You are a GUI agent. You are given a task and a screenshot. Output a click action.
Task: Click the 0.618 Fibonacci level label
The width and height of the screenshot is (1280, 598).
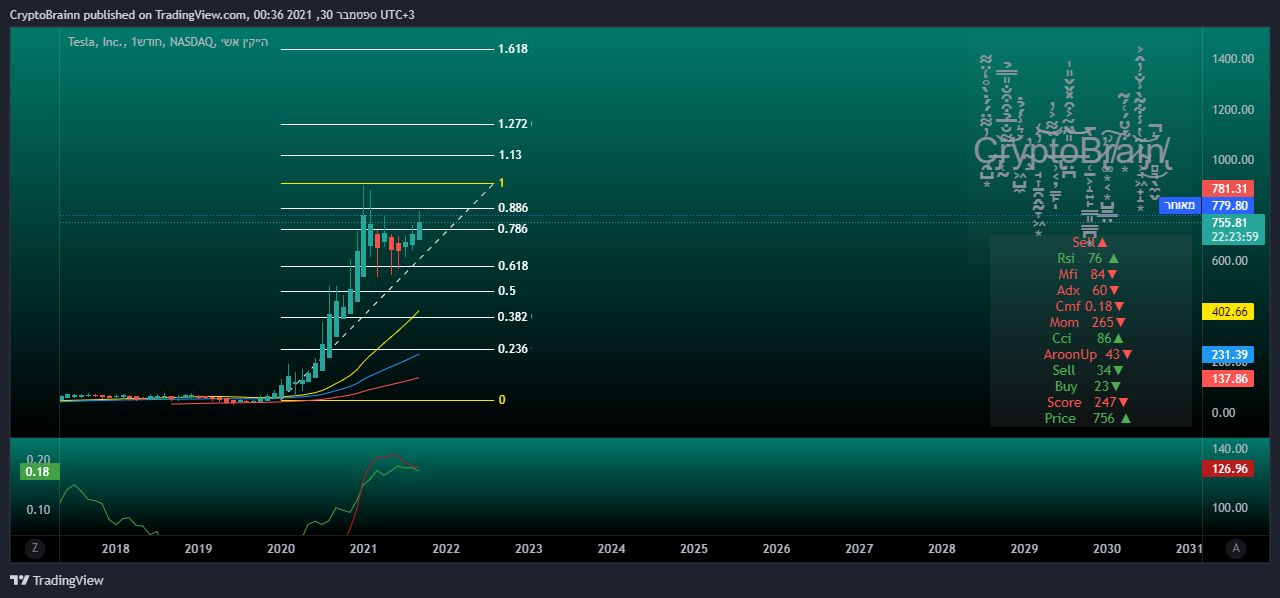pos(512,266)
